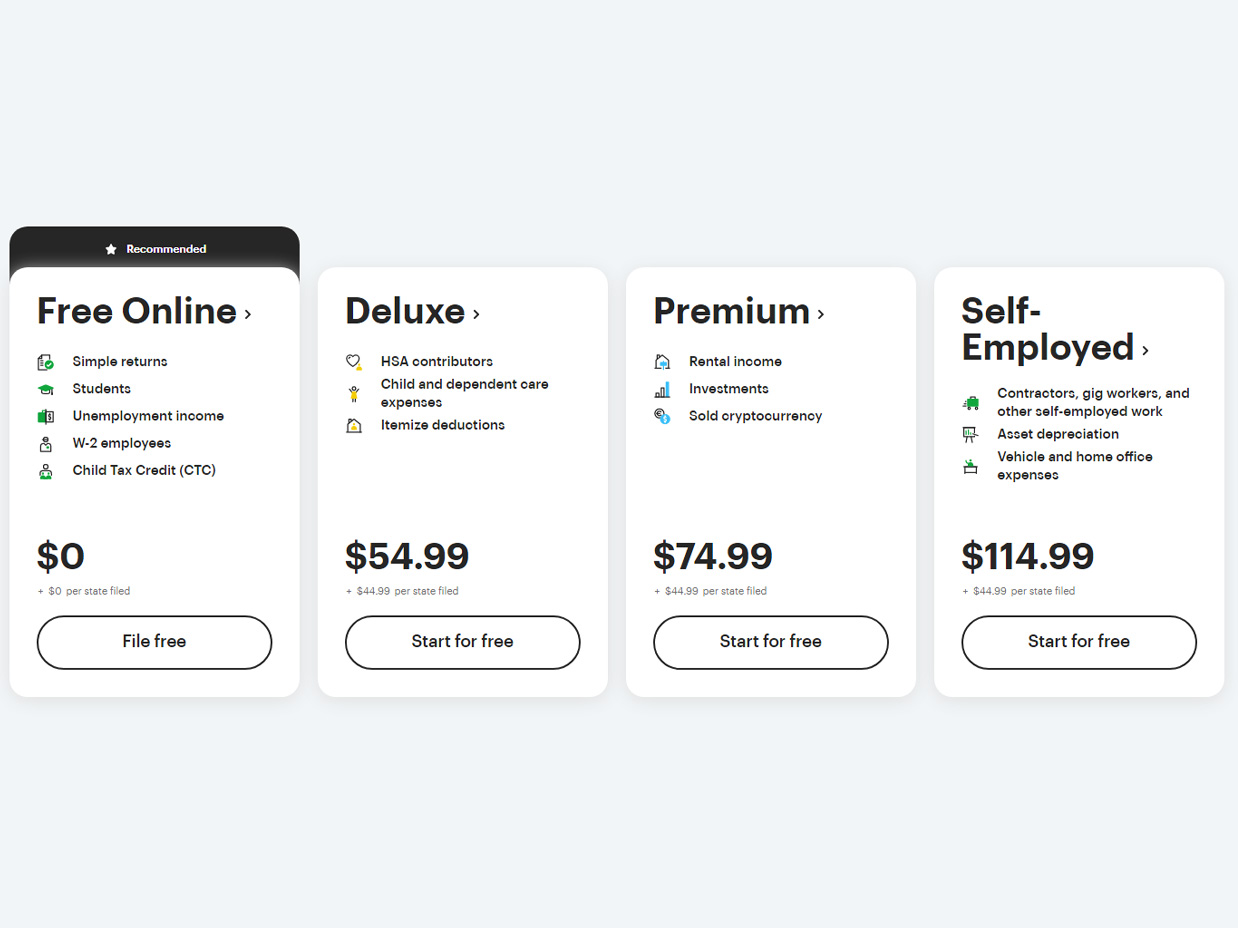Click the Investments bar chart icon
Viewport: 1238px width, 928px height.
tap(661, 389)
